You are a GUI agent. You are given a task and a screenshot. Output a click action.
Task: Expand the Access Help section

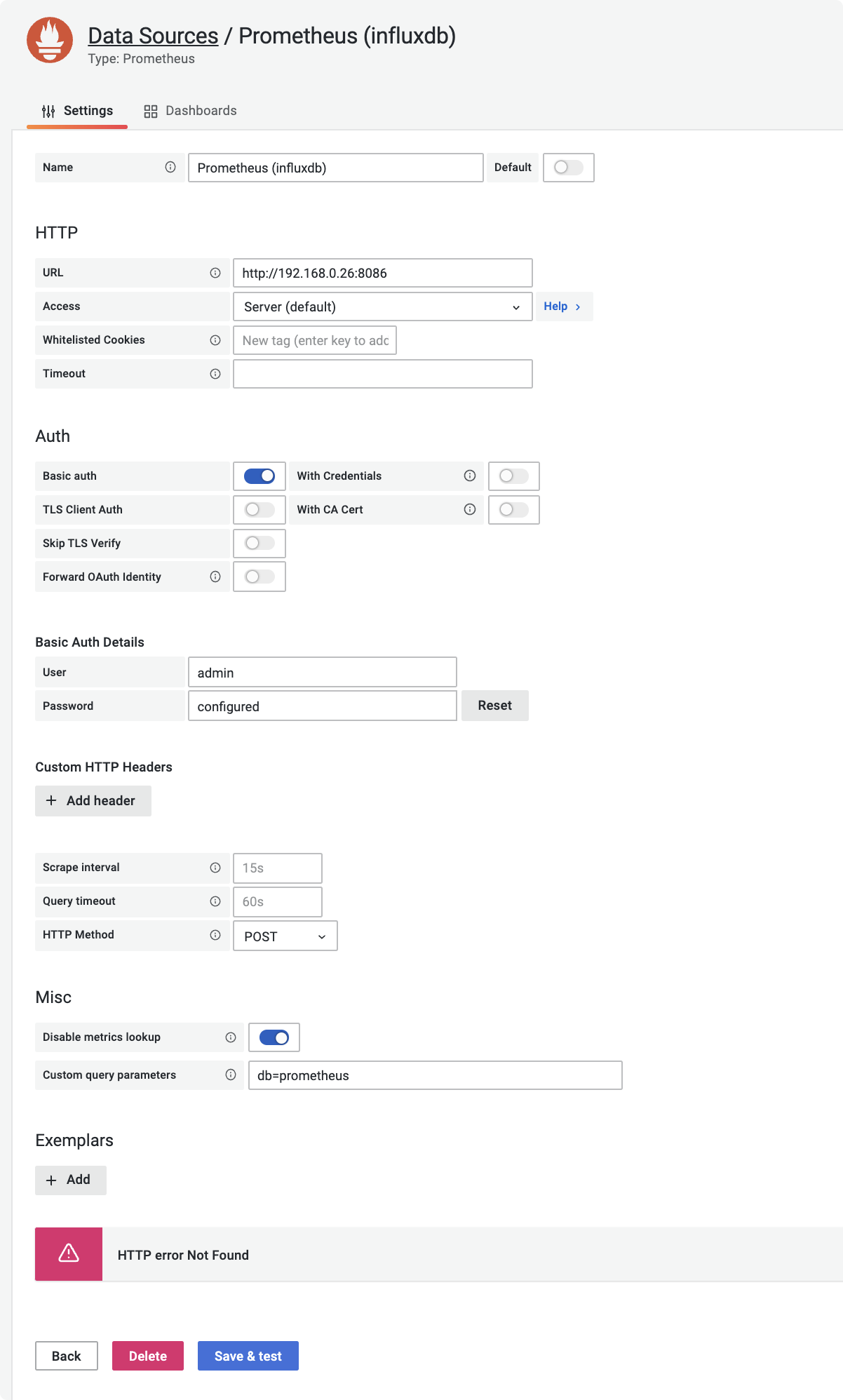562,307
